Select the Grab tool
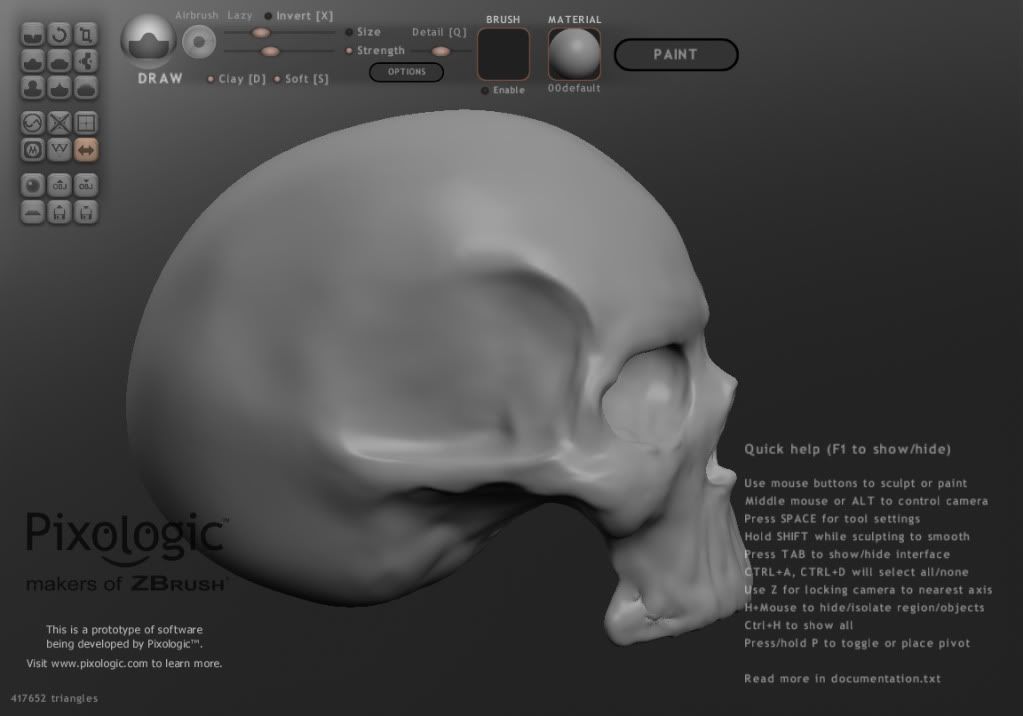Screen dimensions: 1023x716 pos(86,61)
